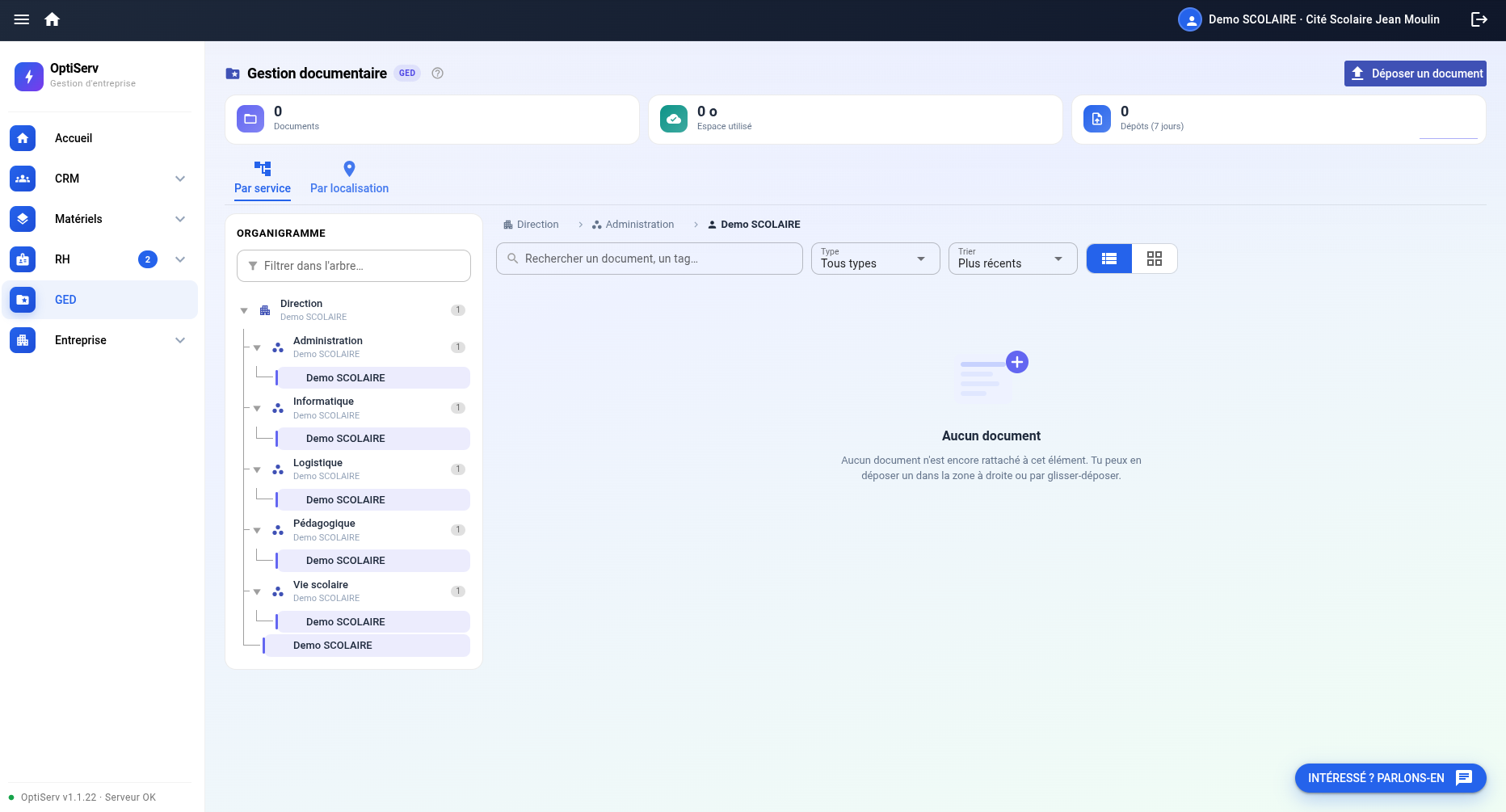This screenshot has width=1506, height=812.
Task: Click OptiServ v1.1.22 server status text
Action: [88, 797]
